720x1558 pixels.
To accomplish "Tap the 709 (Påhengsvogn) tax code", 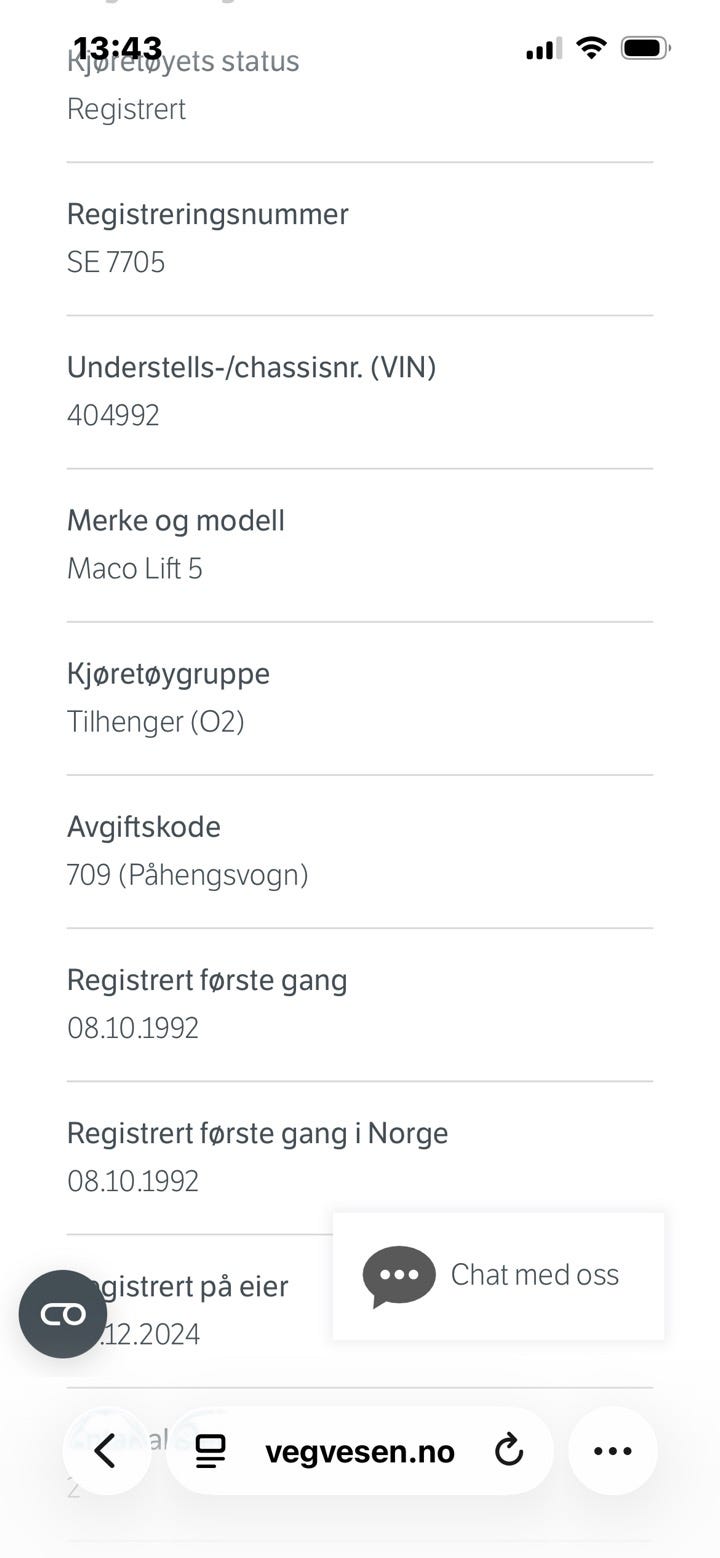I will (x=188, y=875).
